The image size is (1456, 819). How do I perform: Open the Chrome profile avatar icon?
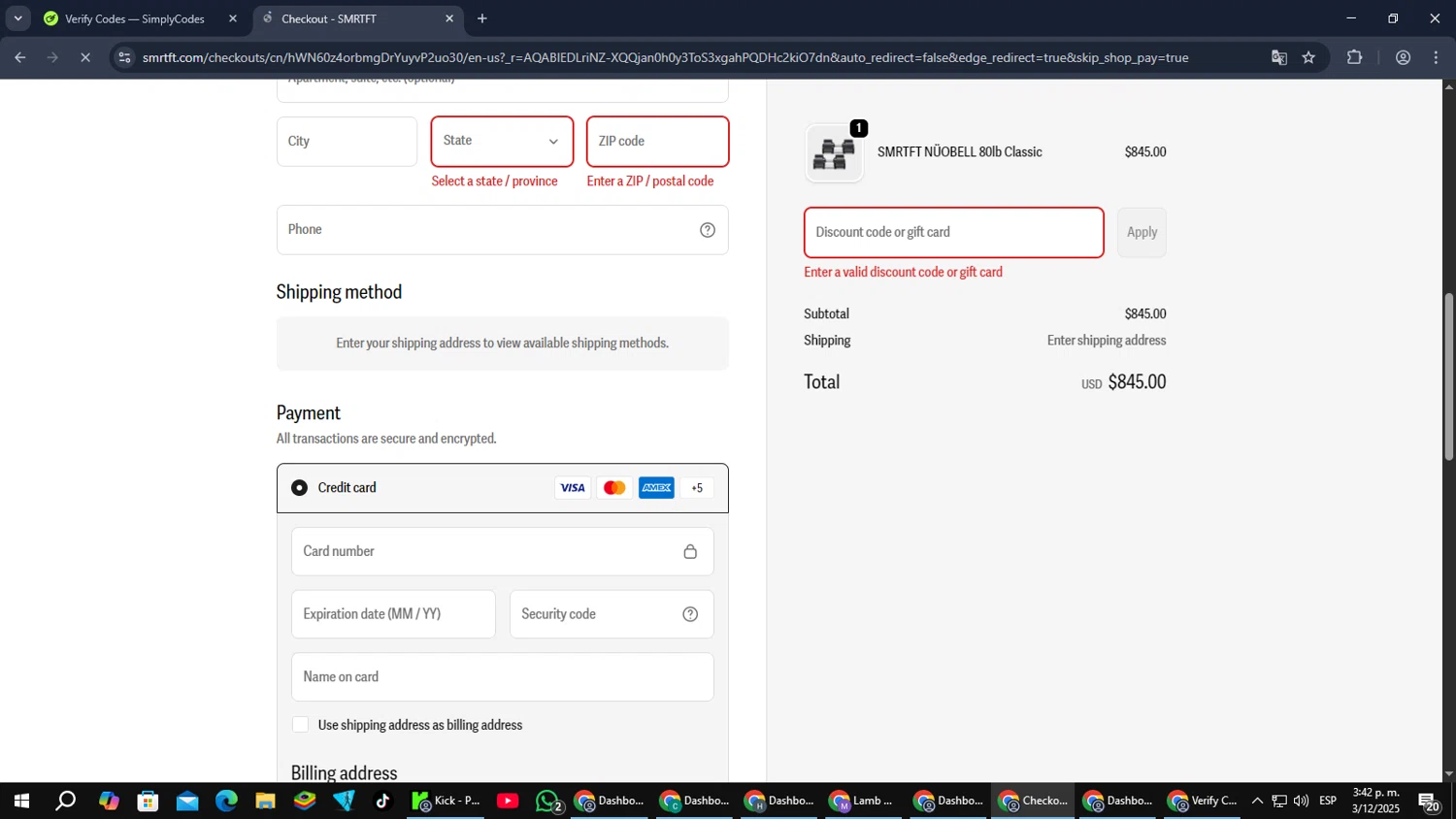click(1403, 58)
